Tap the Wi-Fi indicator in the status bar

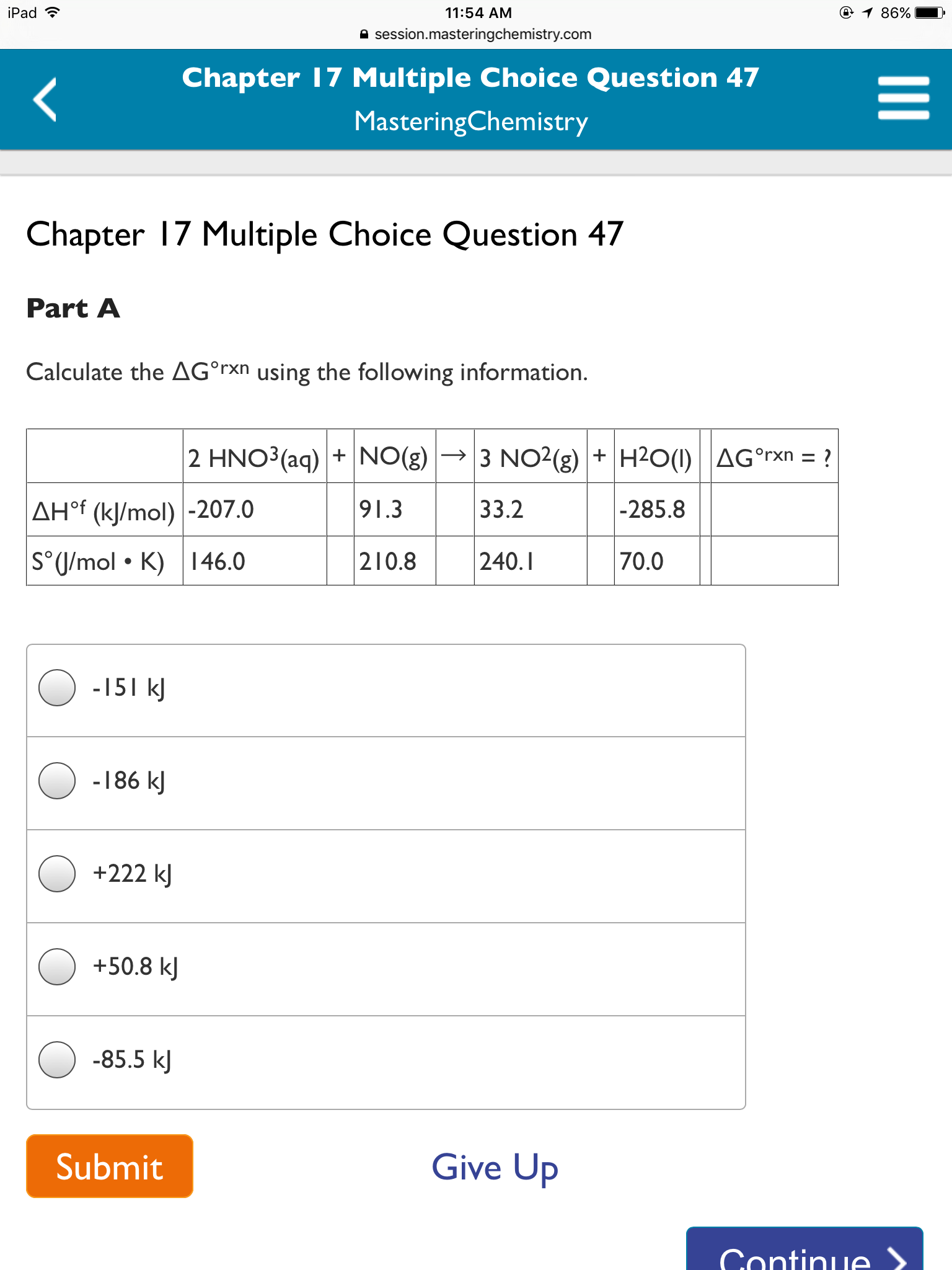pyautogui.click(x=52, y=12)
